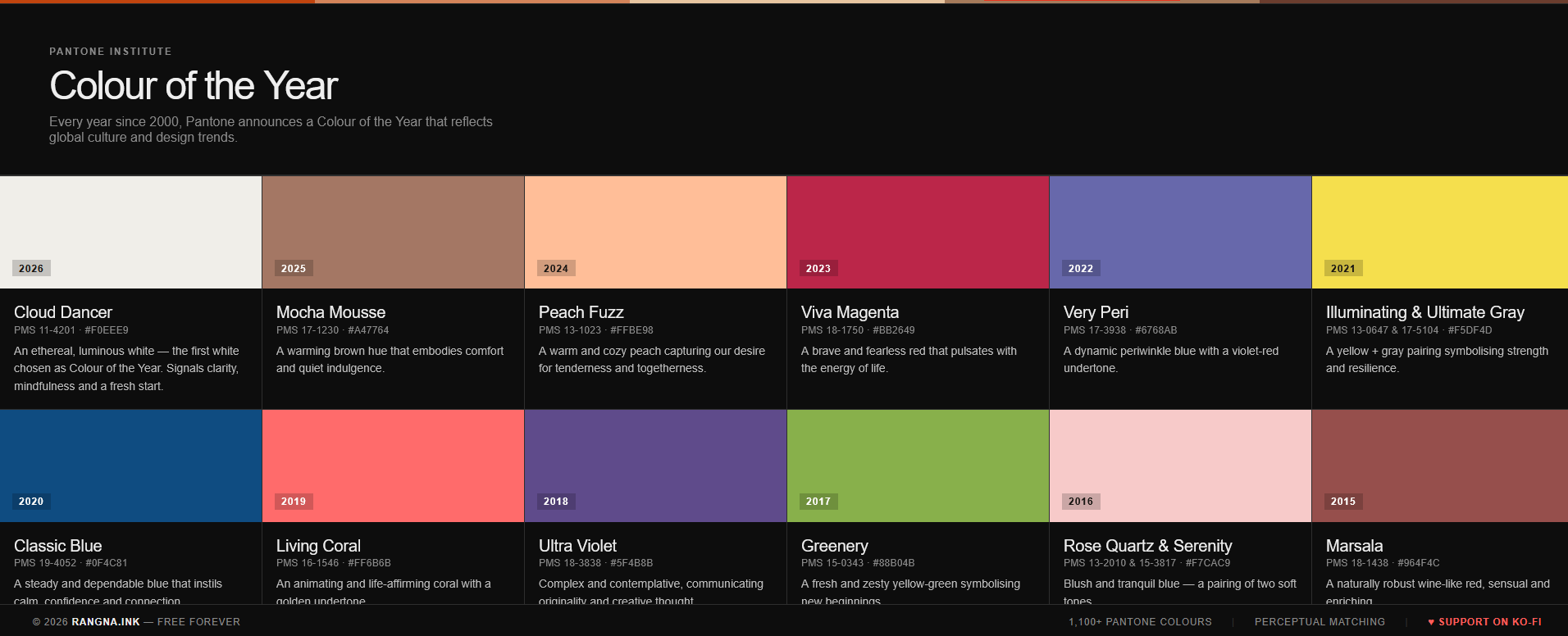This screenshot has height=636, width=1568.
Task: Click the 2026 year badge
Action: (31, 268)
